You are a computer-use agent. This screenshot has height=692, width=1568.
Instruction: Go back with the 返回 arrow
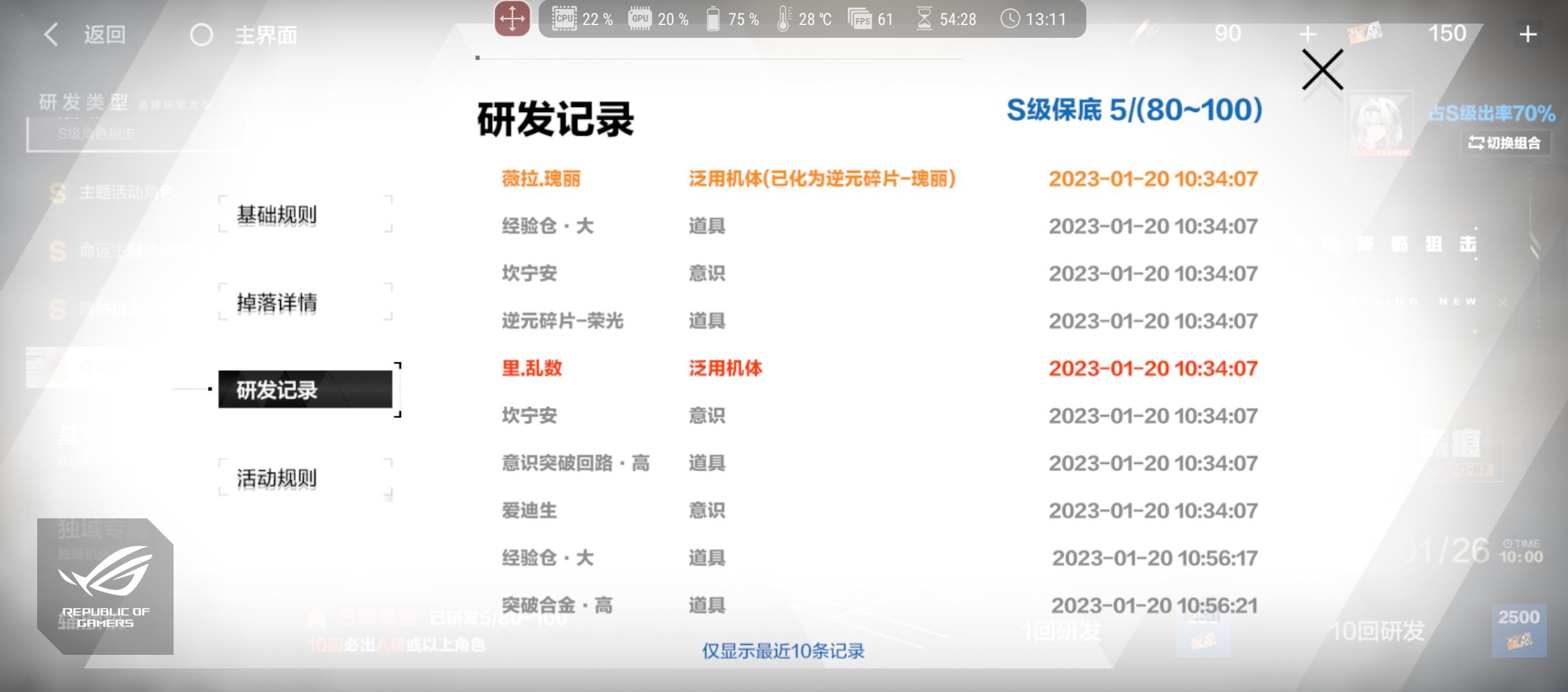coord(85,35)
